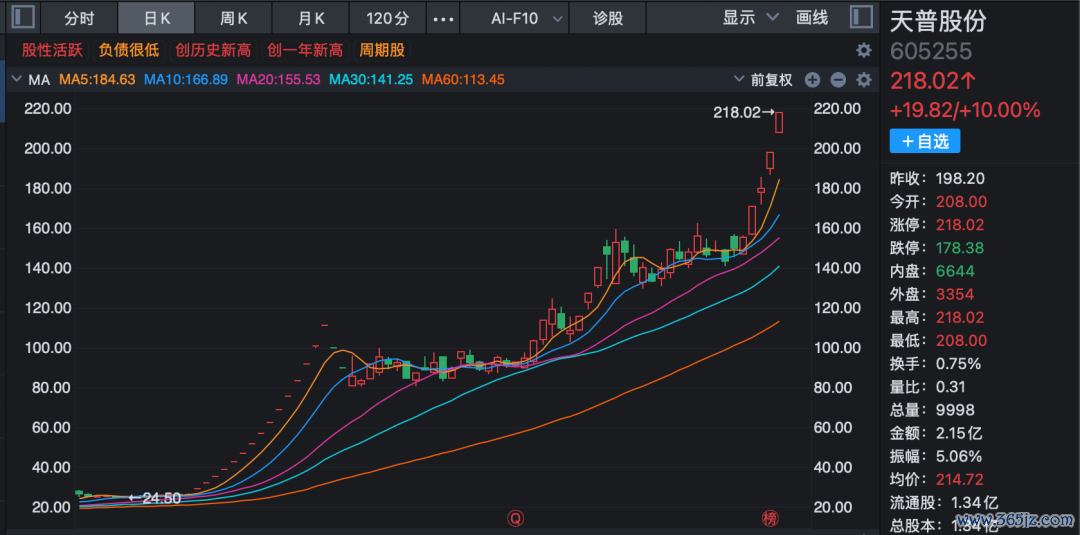
Task: Click the 创历史新高 tag
Action: (x=212, y=50)
